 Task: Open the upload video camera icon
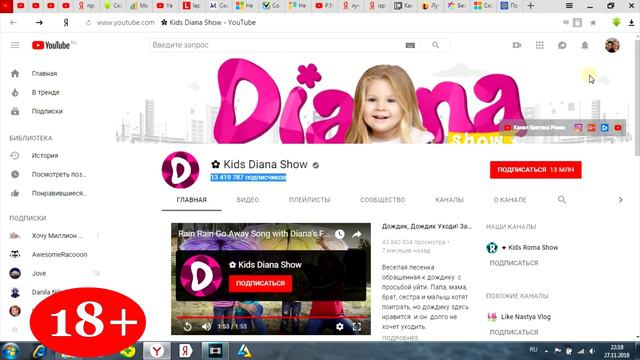(x=517, y=45)
